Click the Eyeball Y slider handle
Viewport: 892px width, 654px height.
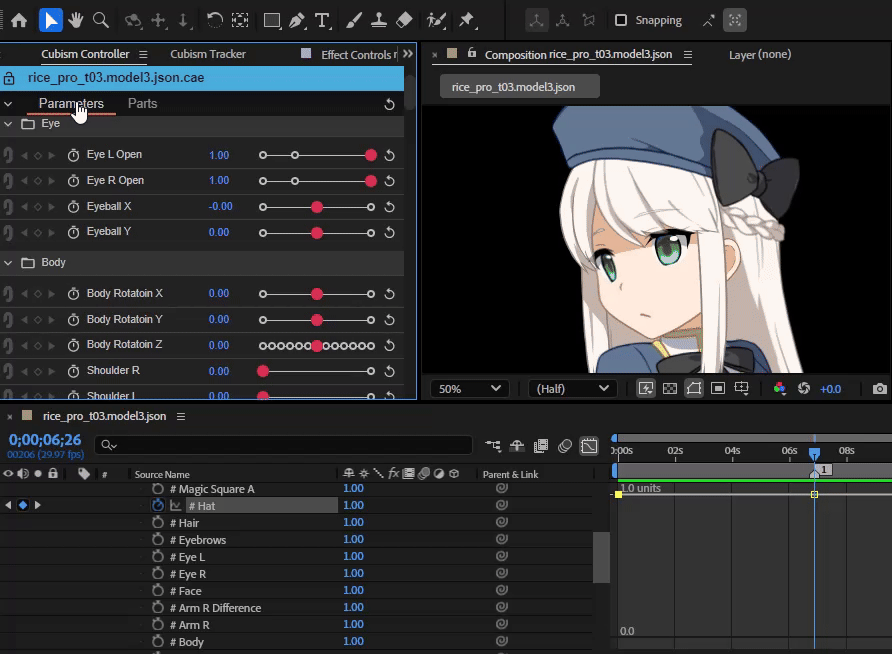(317, 233)
